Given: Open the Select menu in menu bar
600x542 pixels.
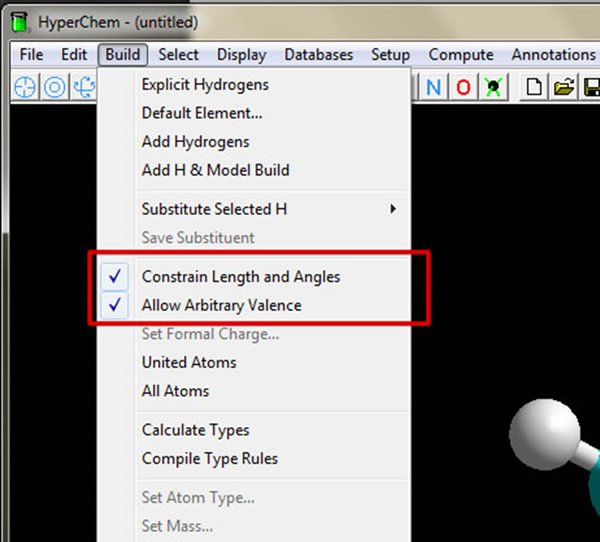Looking at the screenshot, I should (178, 55).
